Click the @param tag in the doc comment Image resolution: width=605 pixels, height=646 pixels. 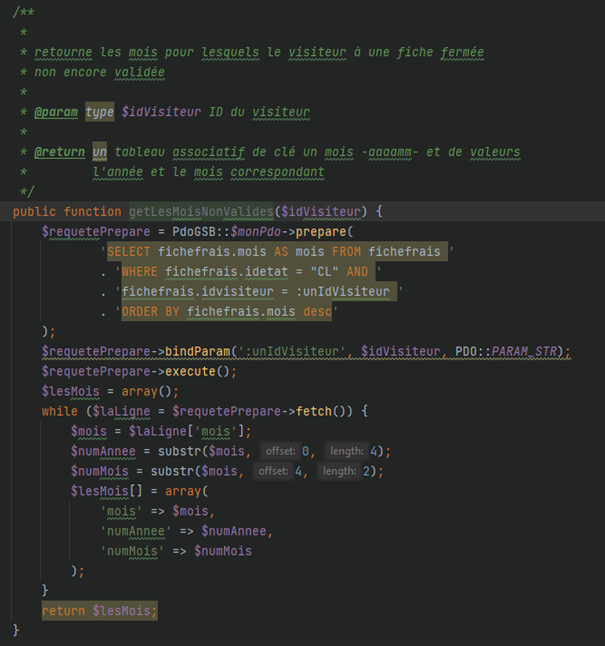coord(56,112)
